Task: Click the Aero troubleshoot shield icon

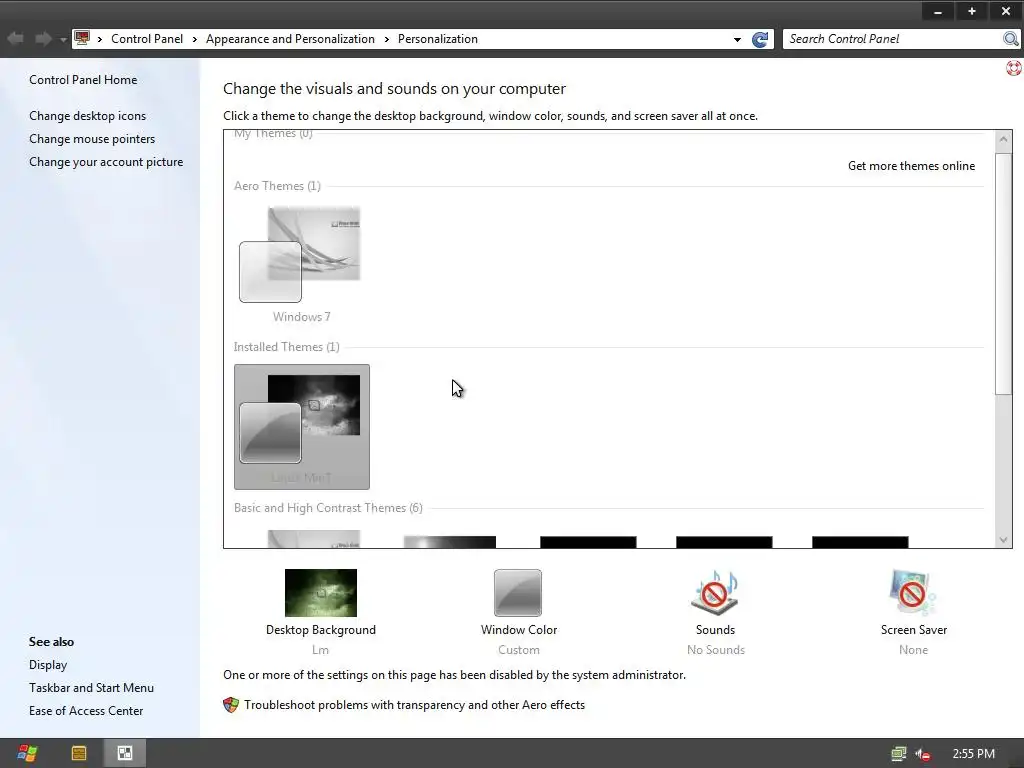Action: click(231, 705)
